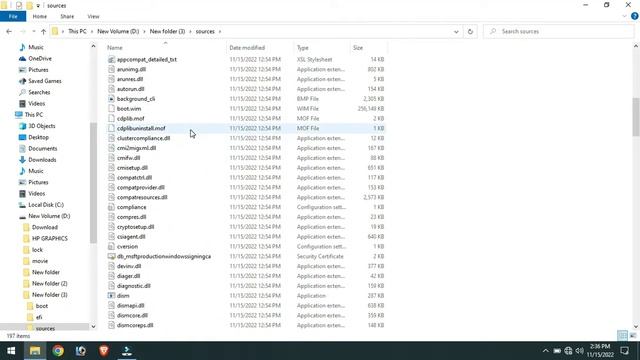Select file name compatresources.dll
Viewport: 640px width, 360px height.
point(142,197)
